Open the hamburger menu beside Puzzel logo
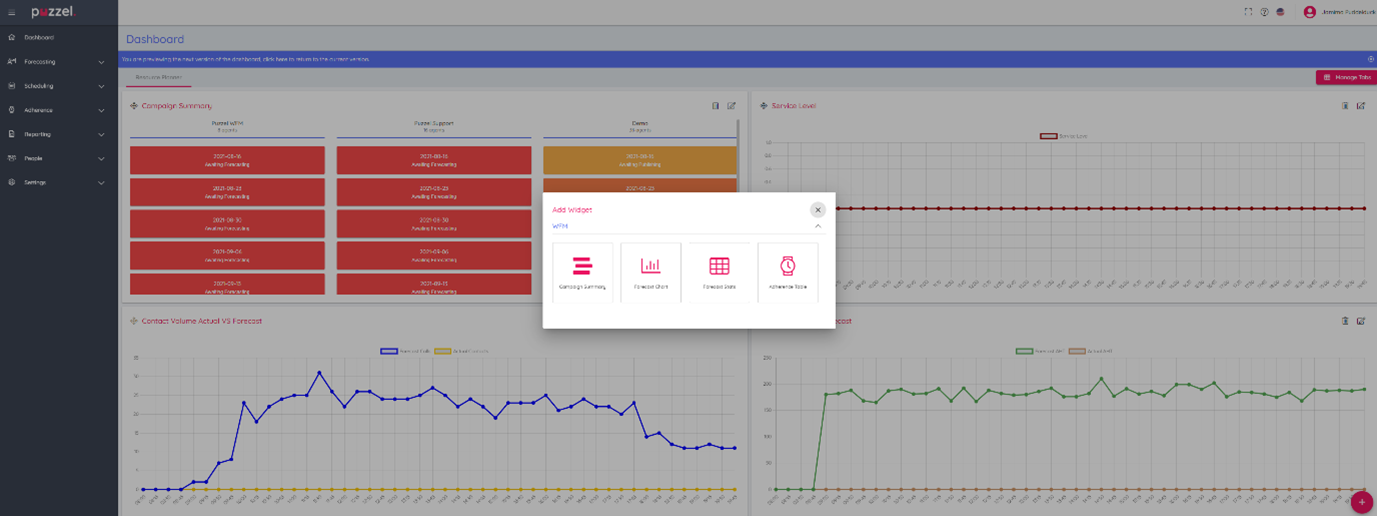The width and height of the screenshot is (1377, 516). click(x=12, y=13)
